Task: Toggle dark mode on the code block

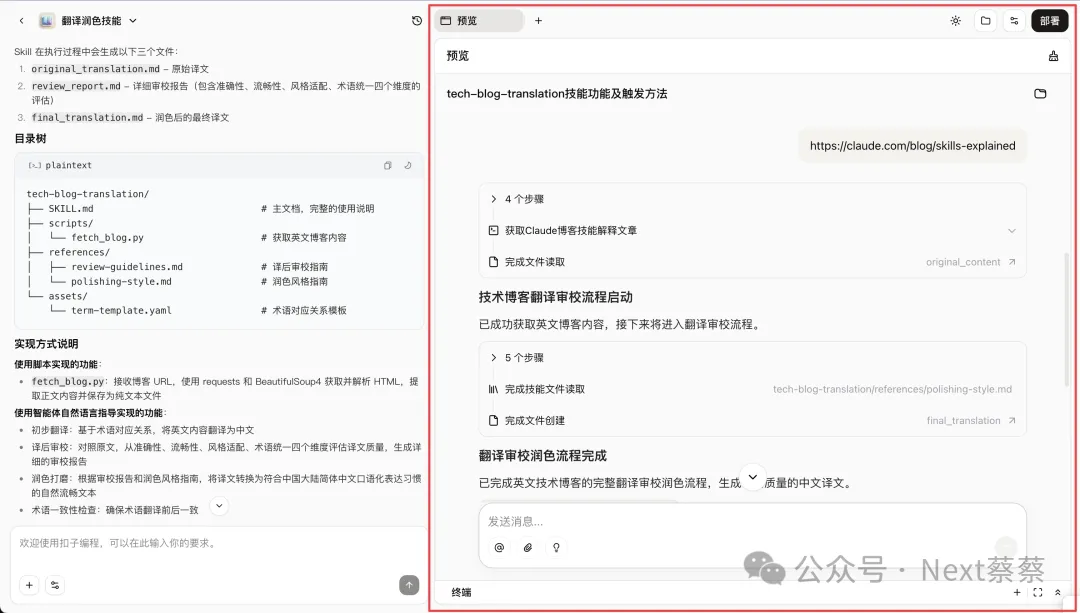Action: (x=408, y=166)
